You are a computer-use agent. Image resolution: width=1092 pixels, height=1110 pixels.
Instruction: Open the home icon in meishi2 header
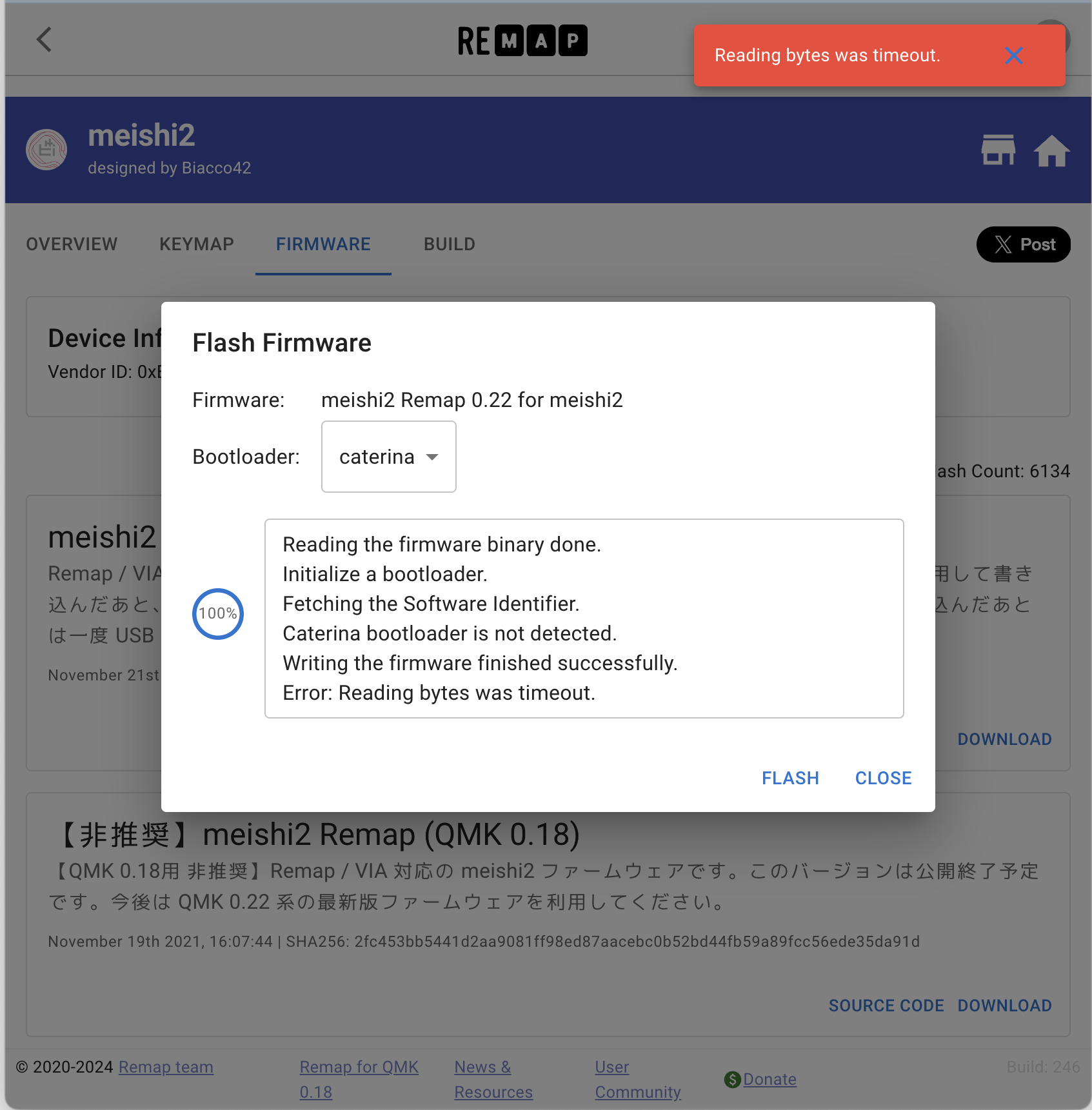(x=1051, y=150)
